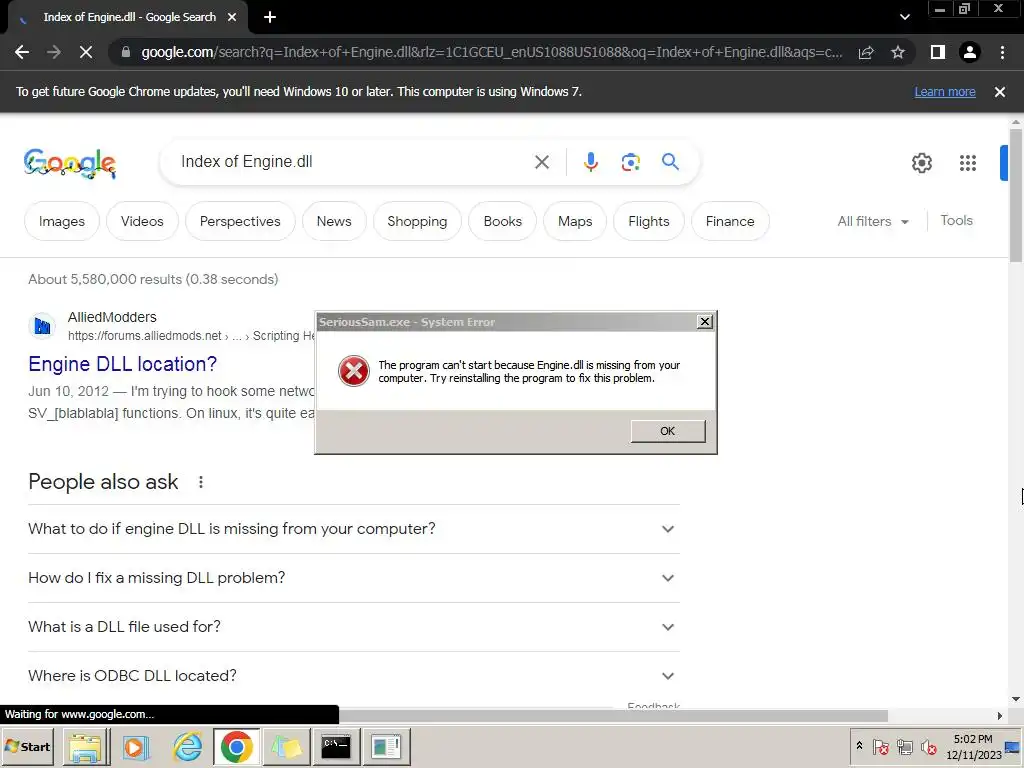The image size is (1024, 768).
Task: Select the Flights filter
Action: tap(648, 221)
